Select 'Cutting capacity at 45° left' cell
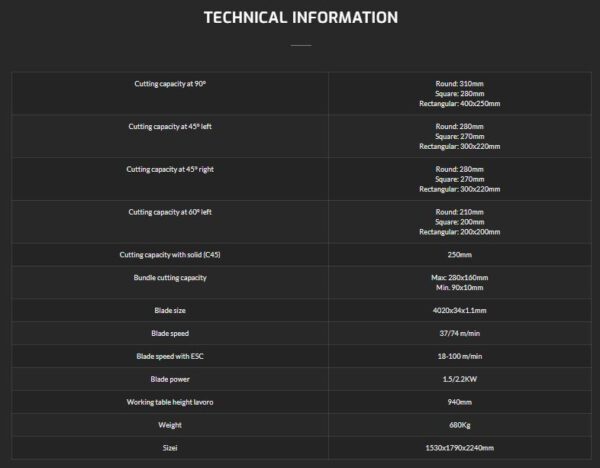600x468 pixels. click(x=170, y=136)
